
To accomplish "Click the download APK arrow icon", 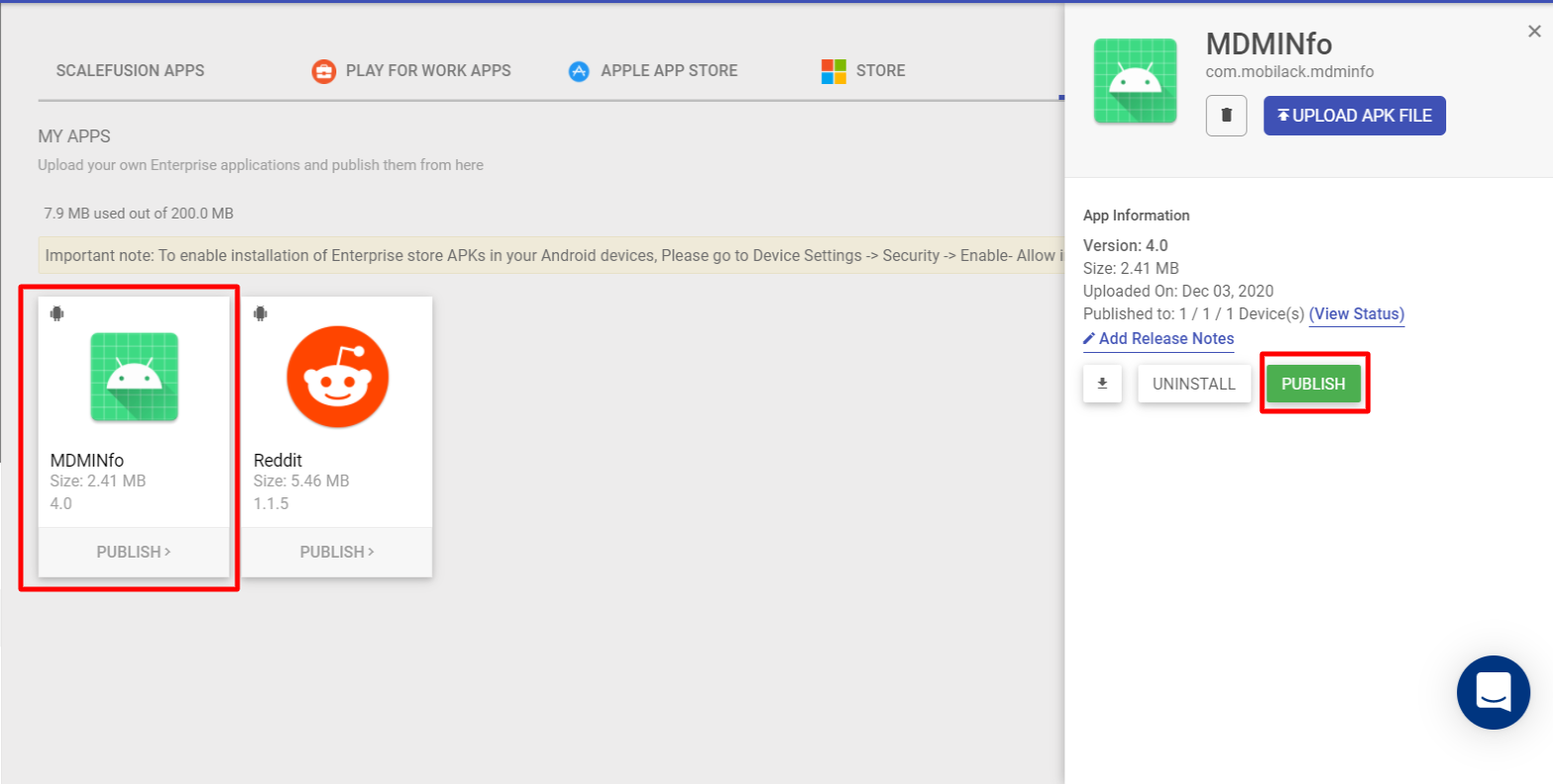I will [x=1102, y=384].
